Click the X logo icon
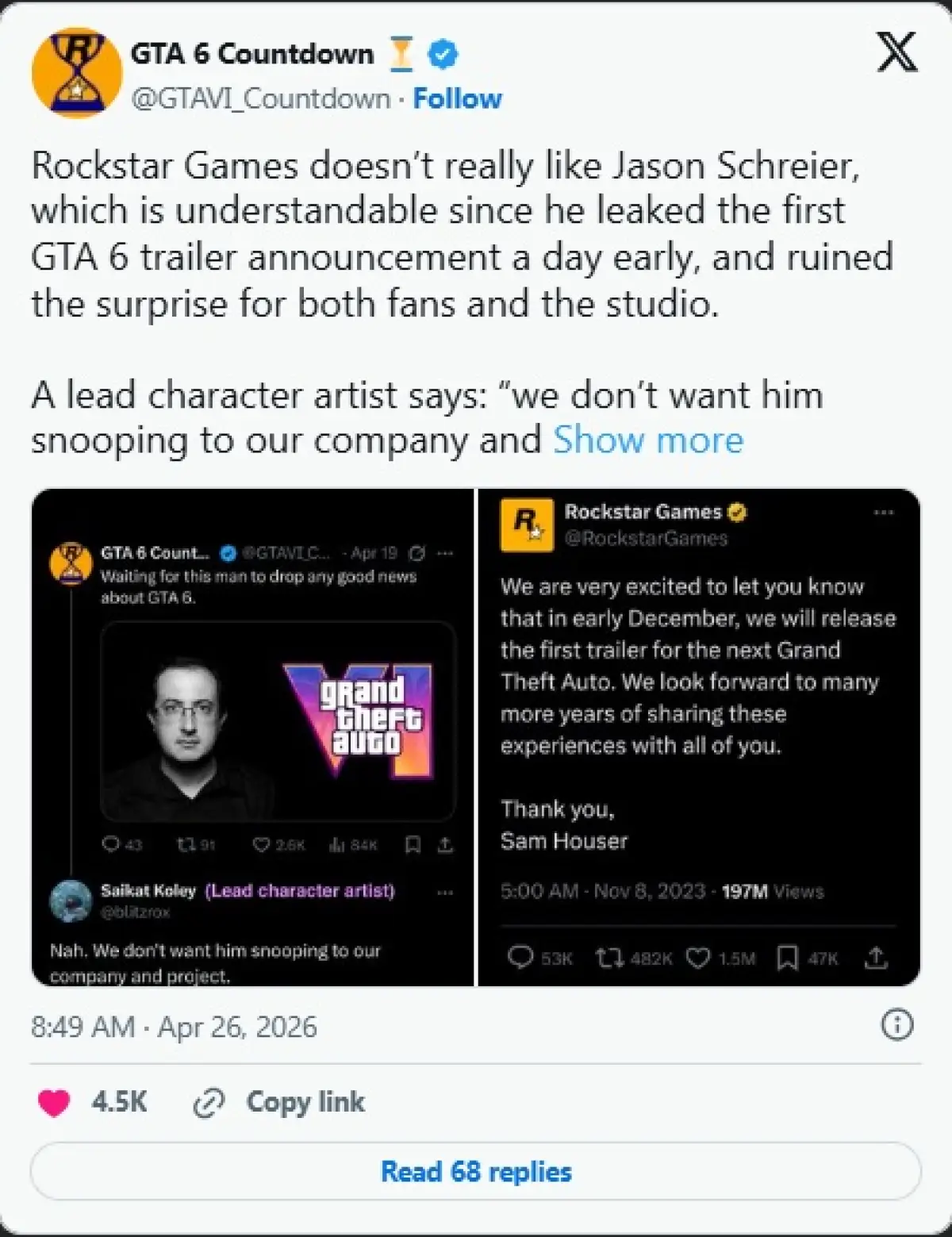952x1237 pixels. [897, 52]
